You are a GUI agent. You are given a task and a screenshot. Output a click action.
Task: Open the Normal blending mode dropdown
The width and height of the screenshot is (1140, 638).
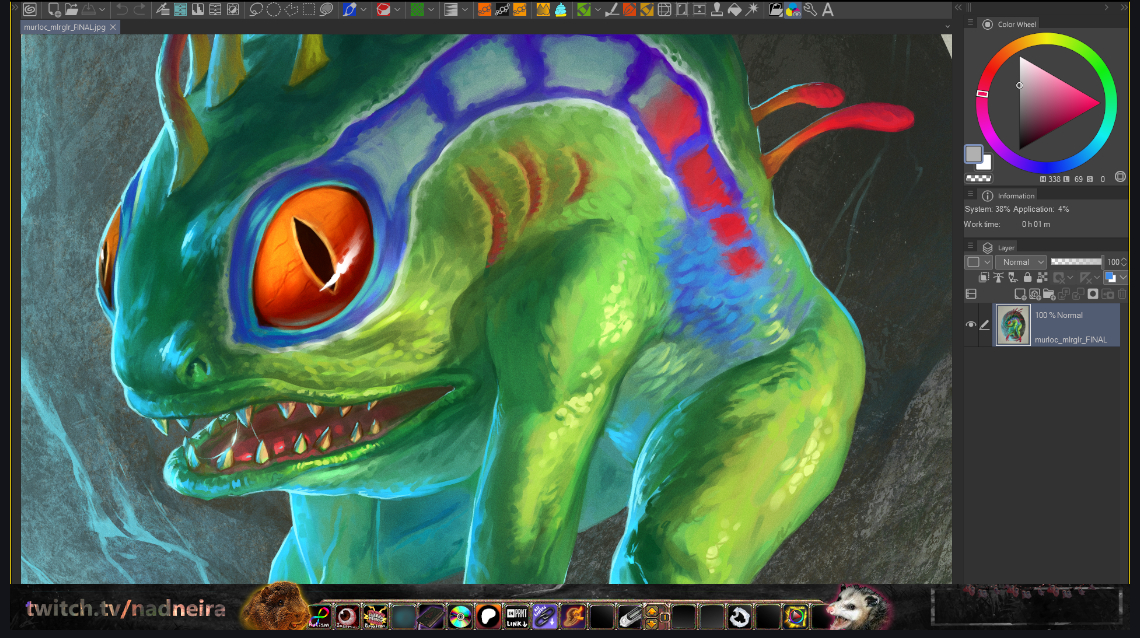1020,262
